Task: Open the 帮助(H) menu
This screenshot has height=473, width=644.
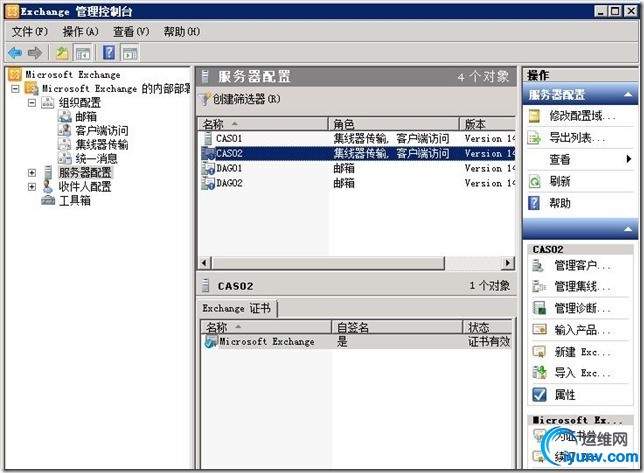Action: [x=182, y=32]
